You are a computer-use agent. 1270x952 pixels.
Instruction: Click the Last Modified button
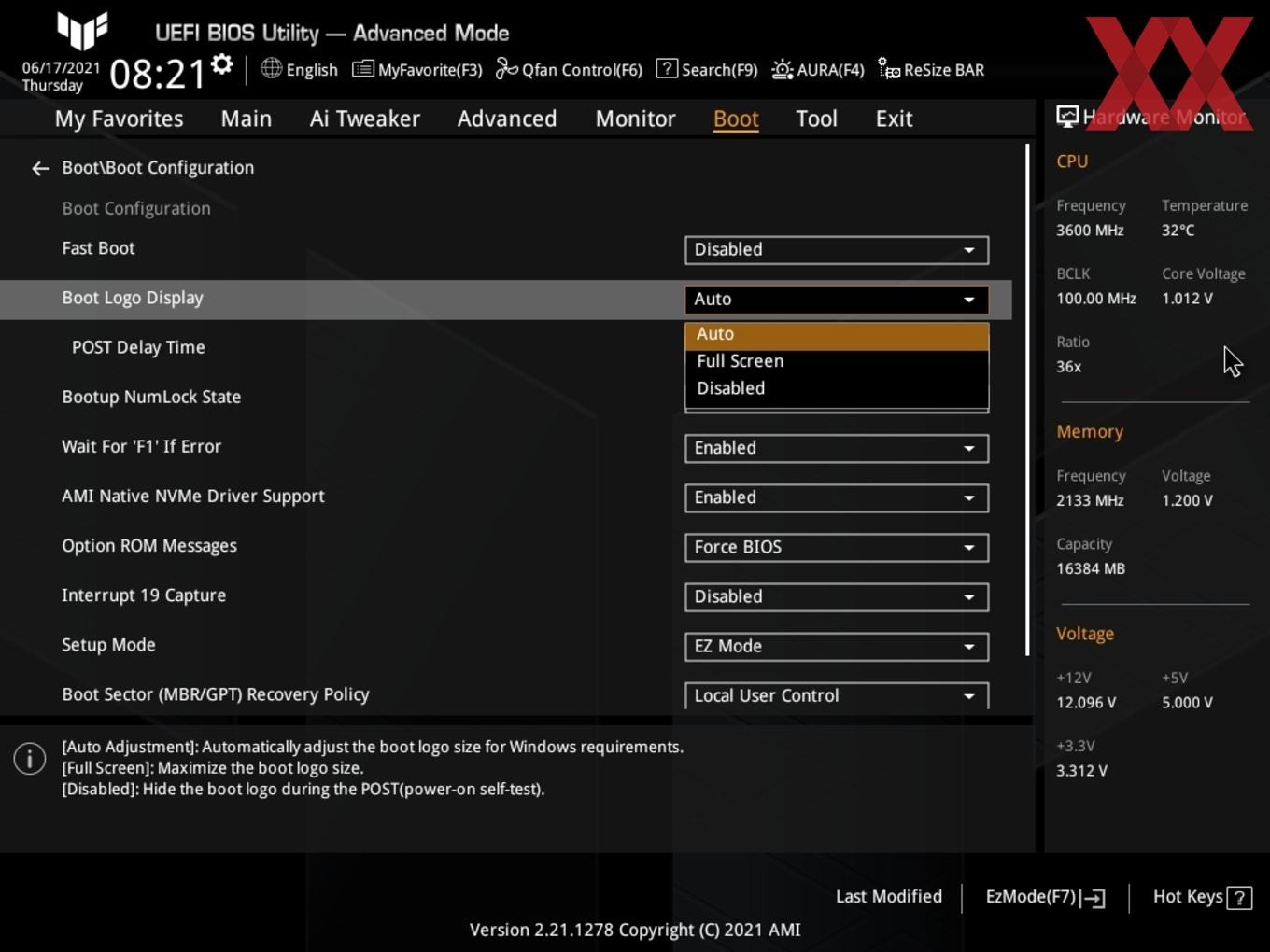pyautogui.click(x=888, y=897)
